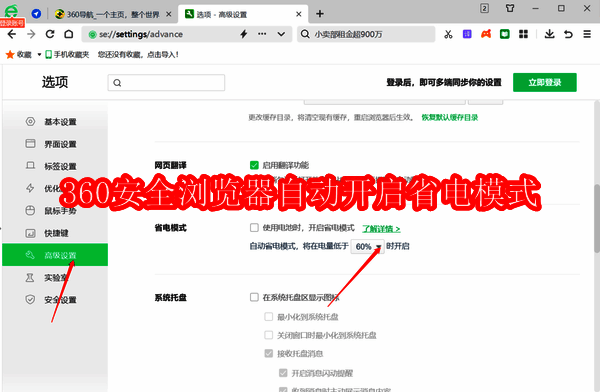Open 快捷键 in sidebar
Viewport: 600px width, 392px height.
pyautogui.click(x=55, y=233)
